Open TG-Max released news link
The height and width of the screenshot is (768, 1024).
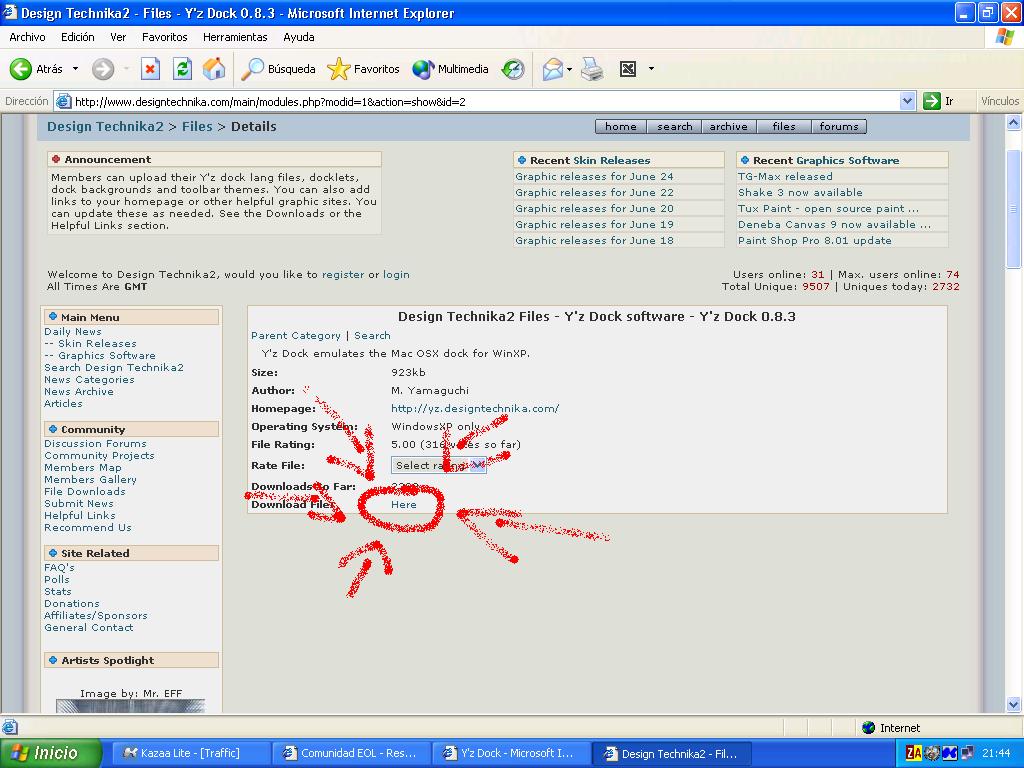(x=785, y=176)
